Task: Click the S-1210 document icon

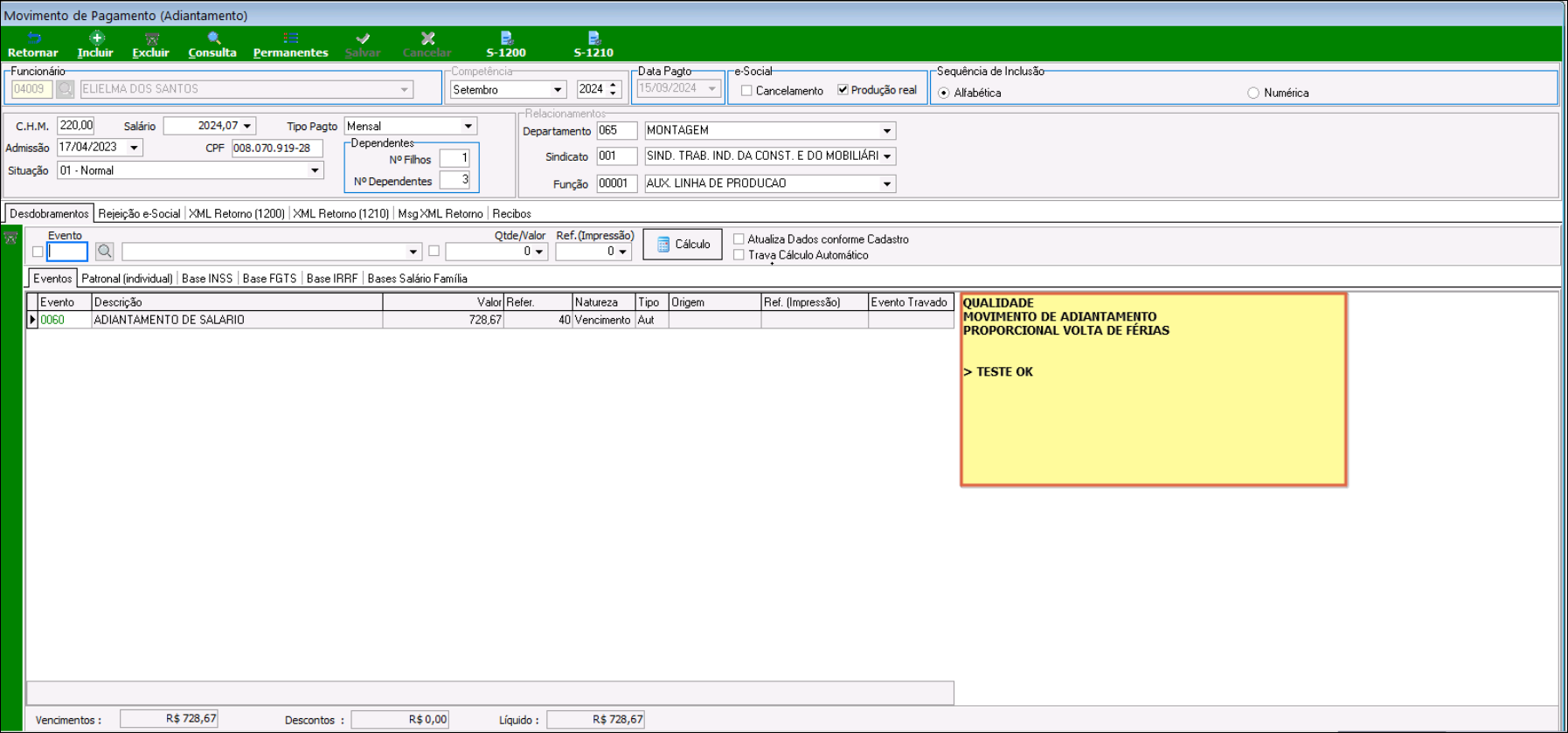Action: 593,38
